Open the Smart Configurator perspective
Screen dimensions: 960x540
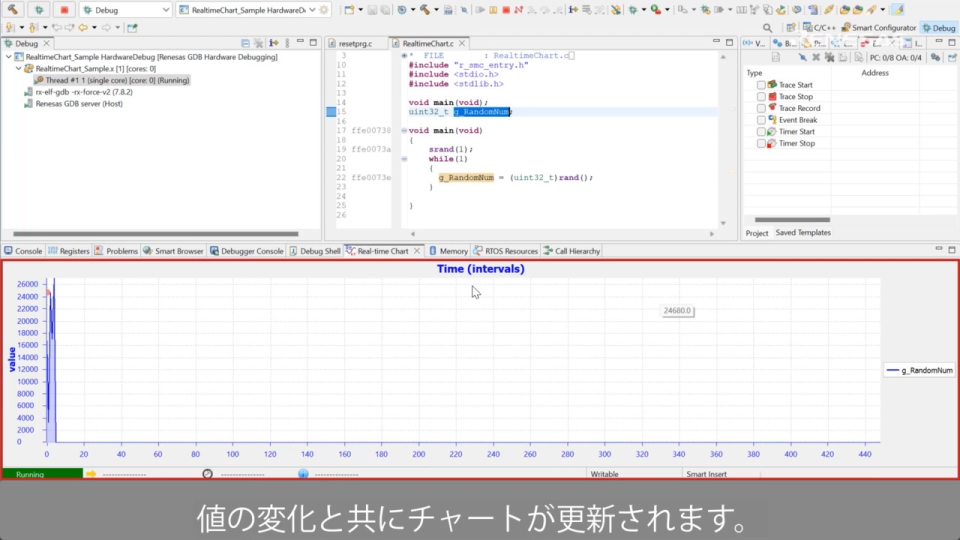click(x=878, y=28)
